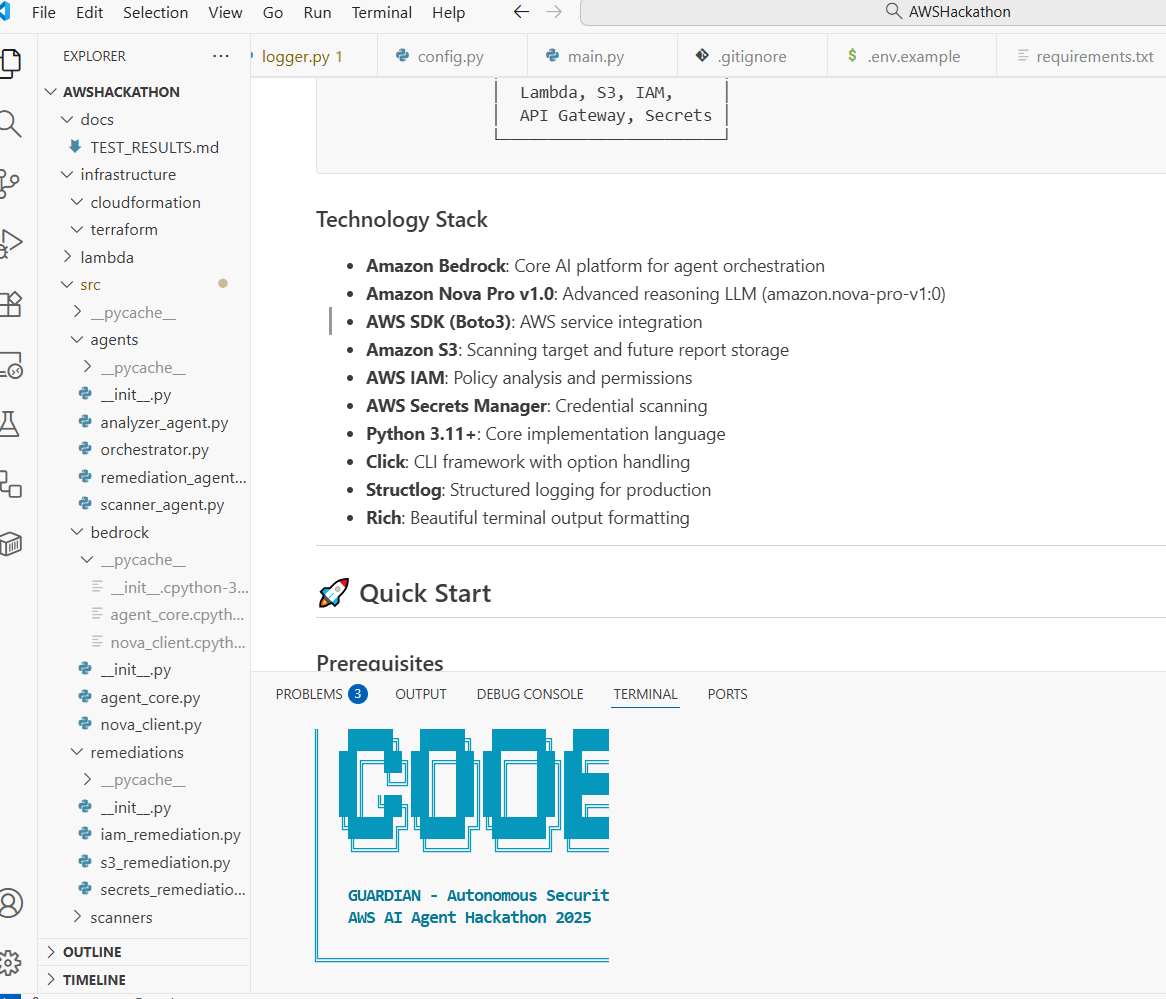Open scanner_agent.py file
This screenshot has width=1166, height=999.
(144, 505)
